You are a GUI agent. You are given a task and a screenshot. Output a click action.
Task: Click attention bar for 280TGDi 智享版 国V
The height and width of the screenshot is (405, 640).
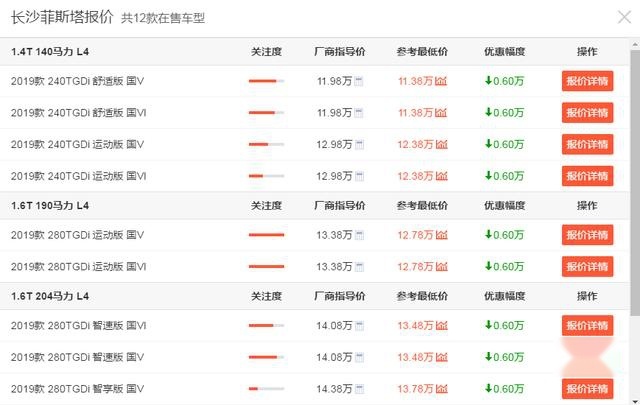266,389
